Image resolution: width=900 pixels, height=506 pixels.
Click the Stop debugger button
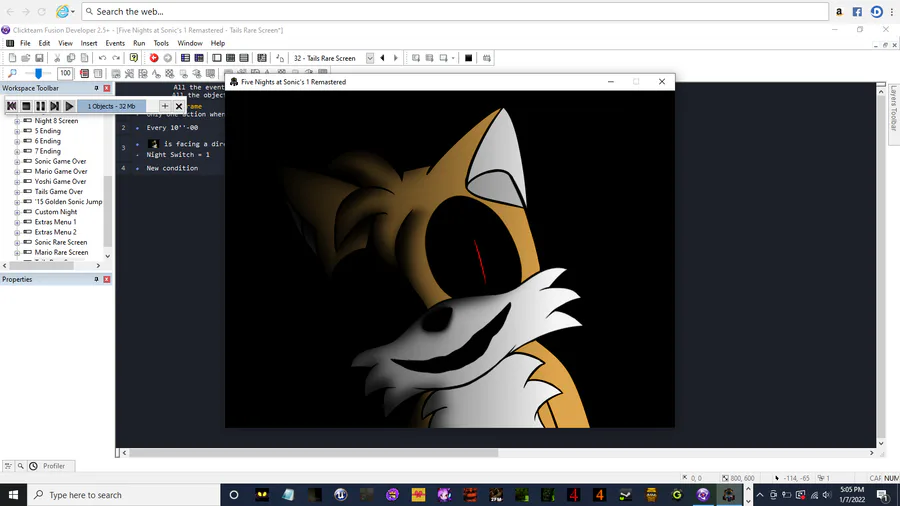coord(26,106)
